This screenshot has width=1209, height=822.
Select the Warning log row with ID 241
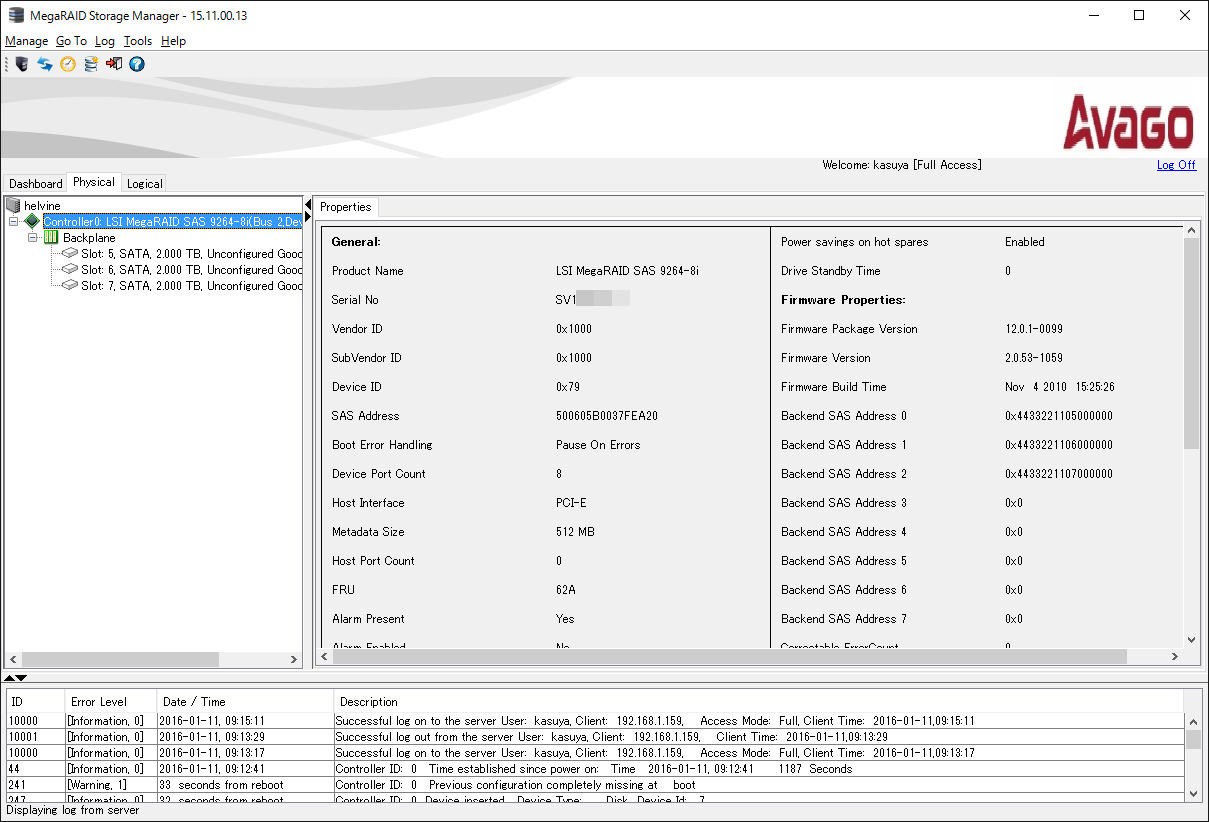[595, 785]
